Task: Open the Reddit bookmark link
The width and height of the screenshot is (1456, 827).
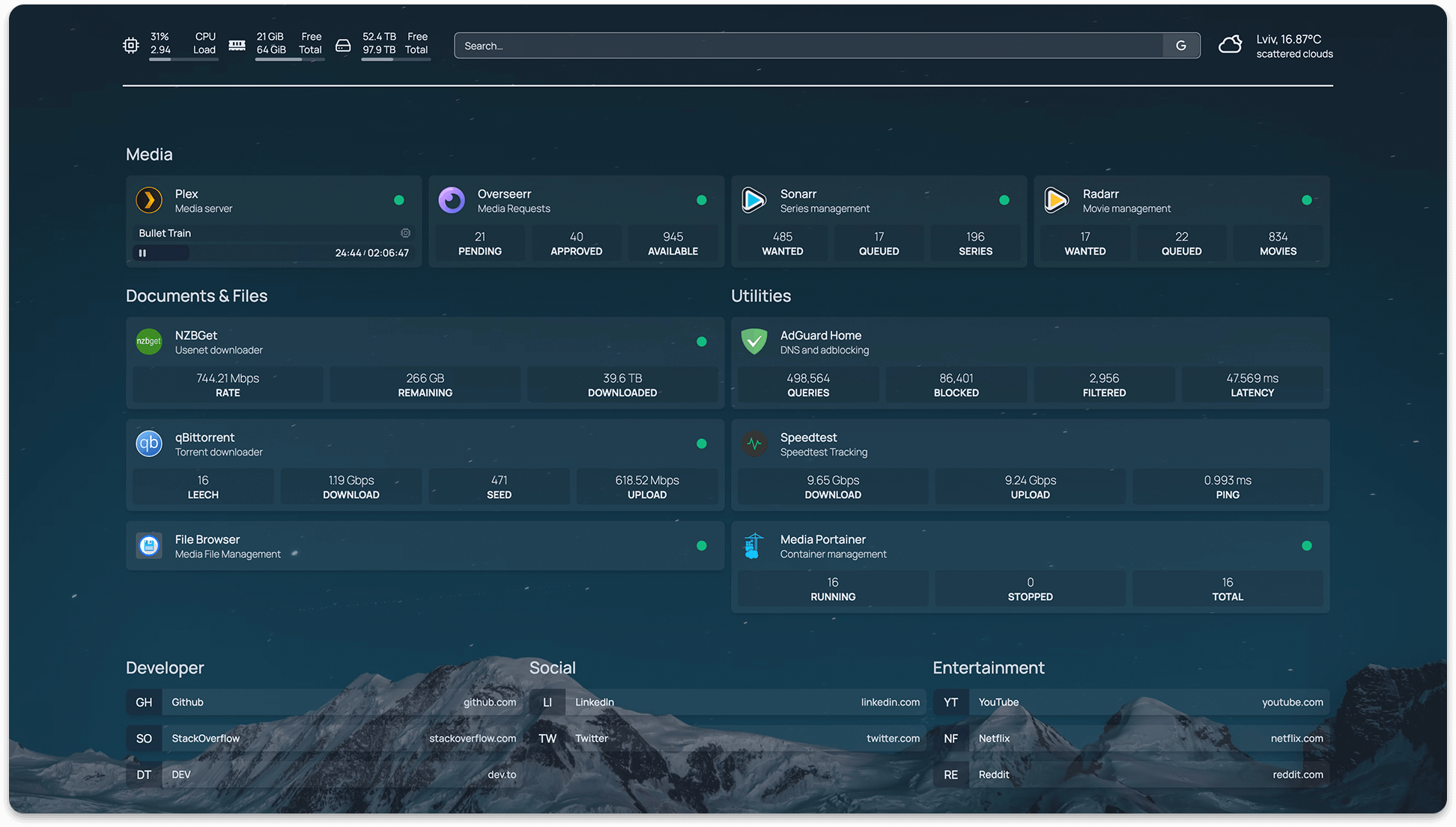Action: tap(1131, 775)
